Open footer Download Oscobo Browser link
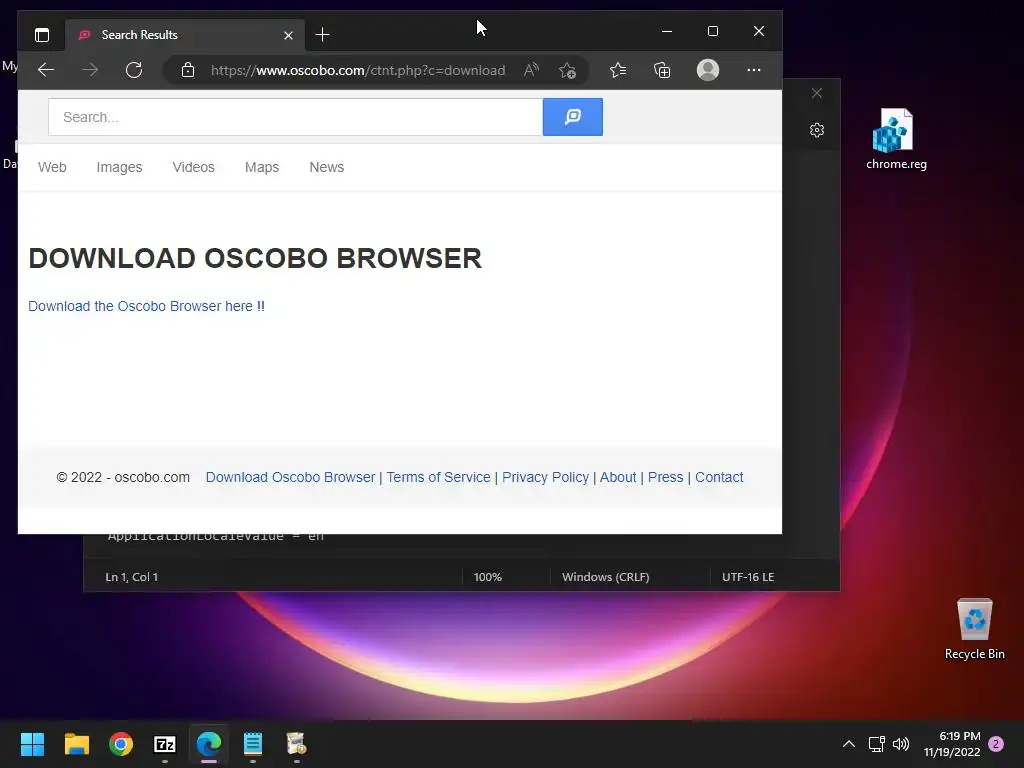Screen dimensions: 1024x768 [x=291, y=477]
